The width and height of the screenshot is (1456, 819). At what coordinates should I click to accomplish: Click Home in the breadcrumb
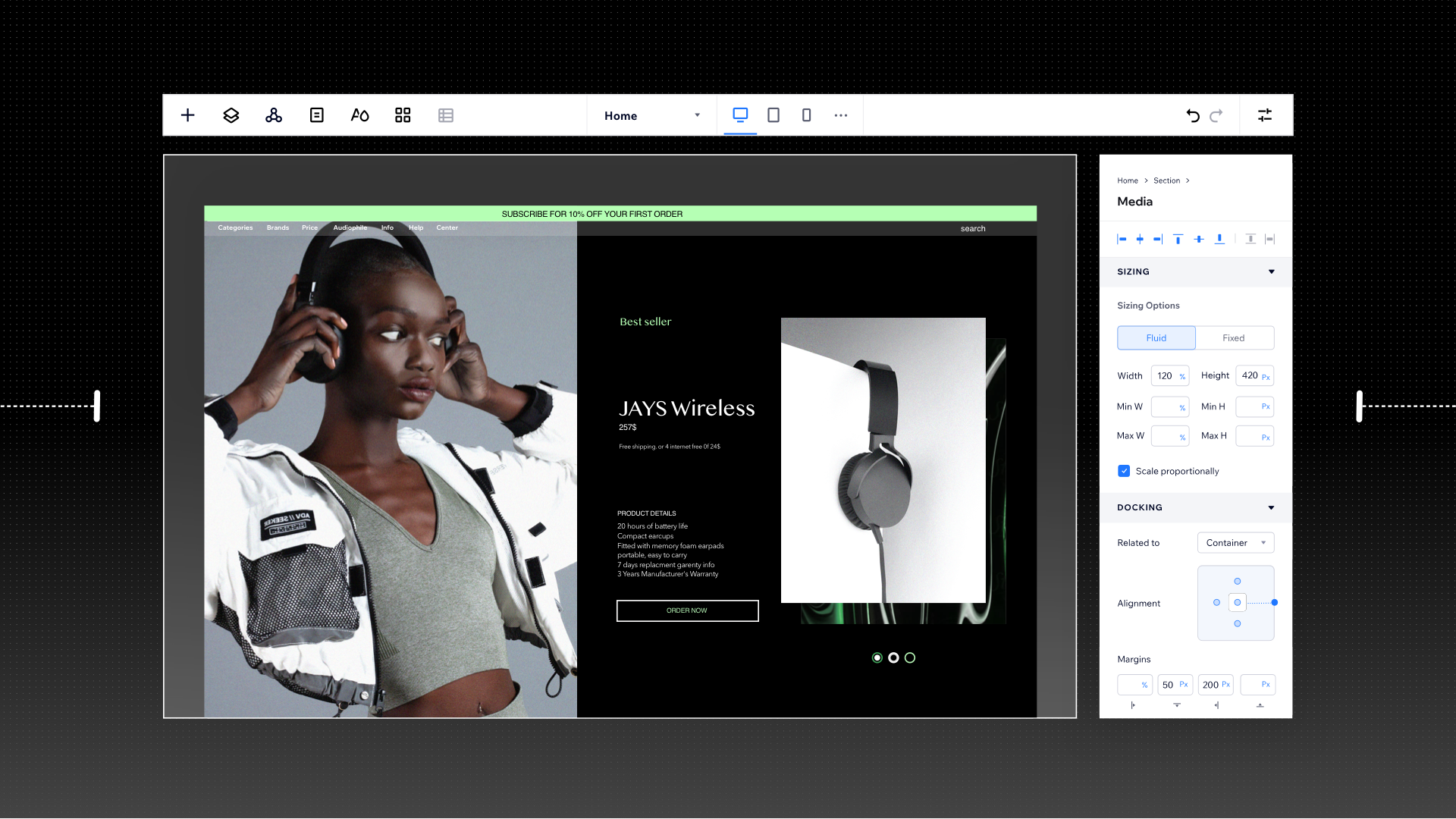[1128, 180]
